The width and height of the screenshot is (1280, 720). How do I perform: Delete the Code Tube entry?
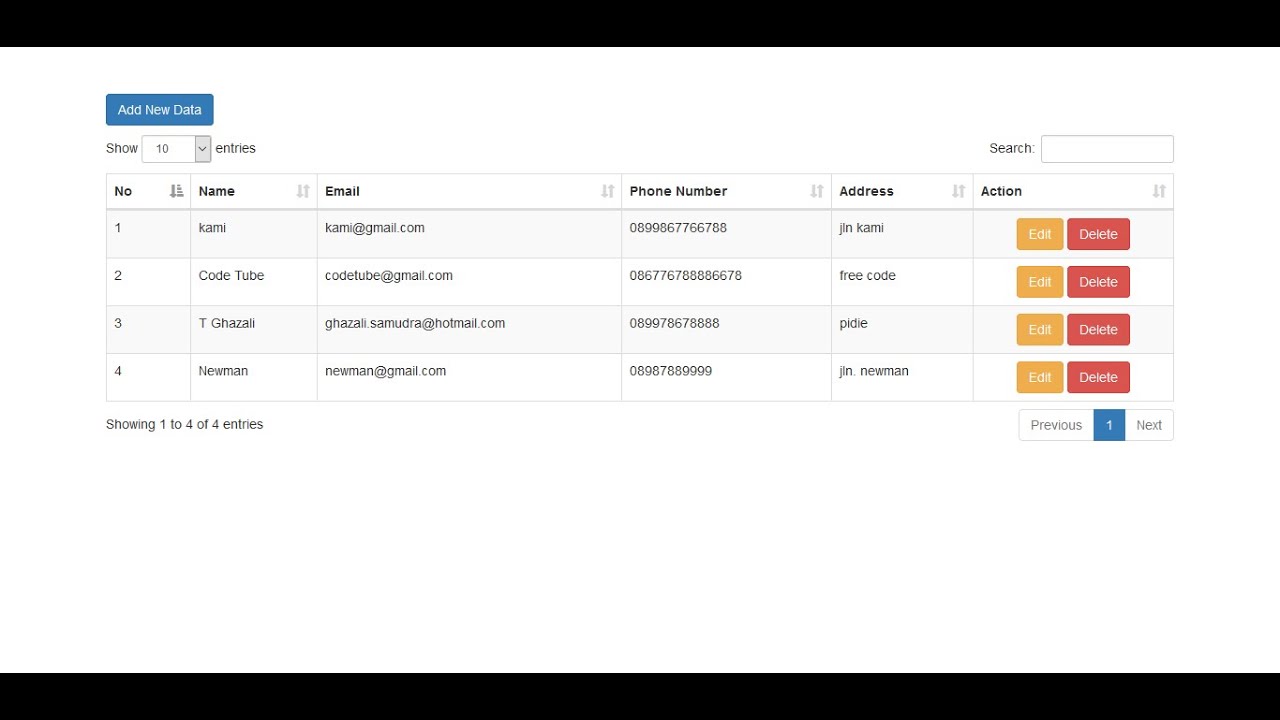(x=1098, y=282)
